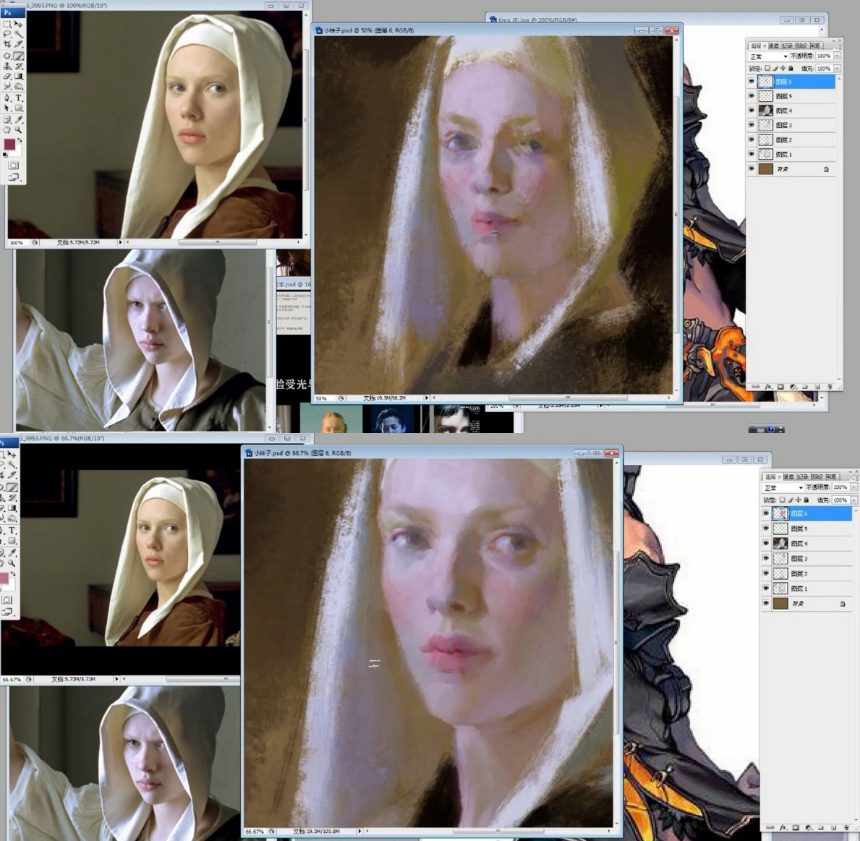Open status bar arrow menu of 50% painting window
860x841 pixels.
(426, 398)
